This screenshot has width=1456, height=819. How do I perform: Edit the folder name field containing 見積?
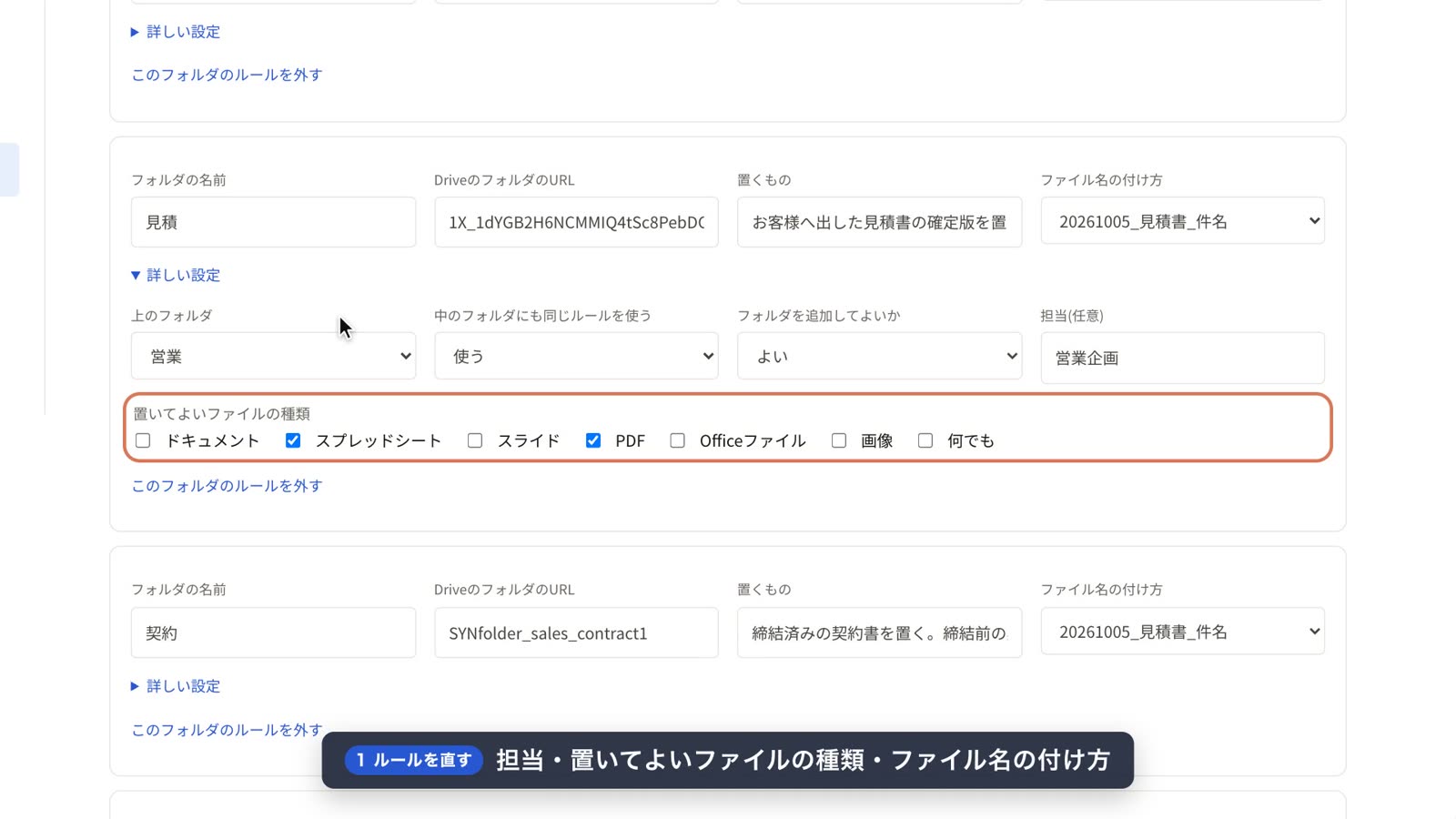coord(273,222)
